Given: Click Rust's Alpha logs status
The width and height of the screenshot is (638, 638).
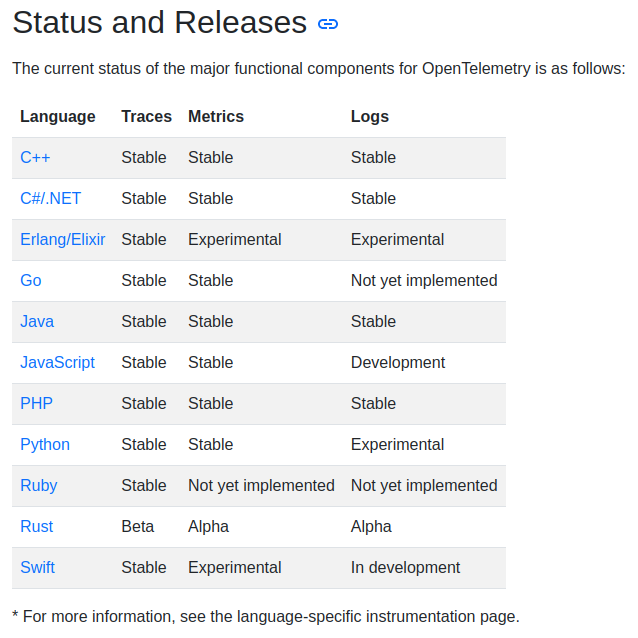Looking at the screenshot, I should point(371,527).
